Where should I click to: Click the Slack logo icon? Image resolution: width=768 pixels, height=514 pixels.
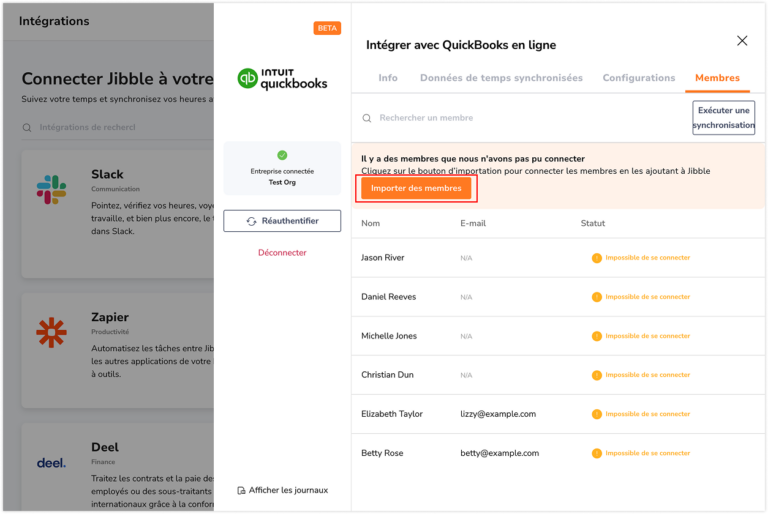[51, 188]
